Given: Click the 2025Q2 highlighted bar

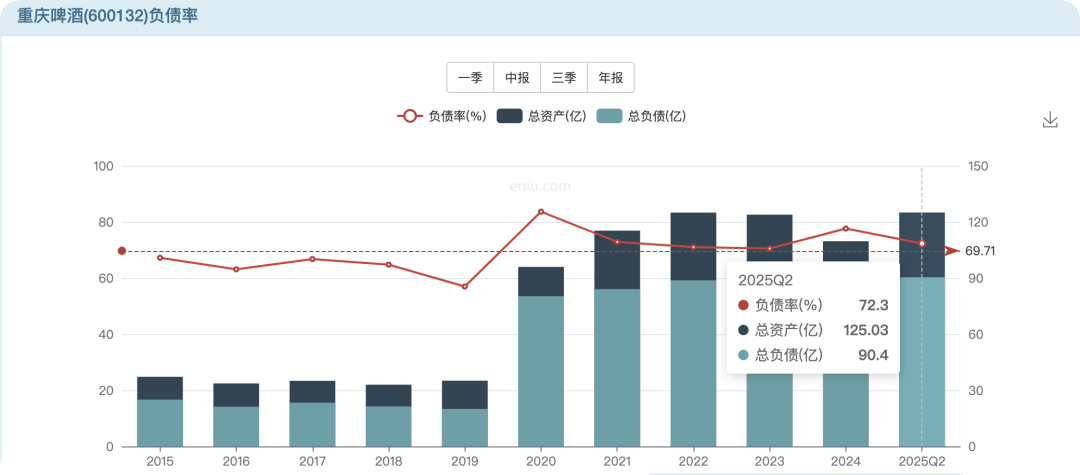Looking at the screenshot, I should click(x=921, y=361).
